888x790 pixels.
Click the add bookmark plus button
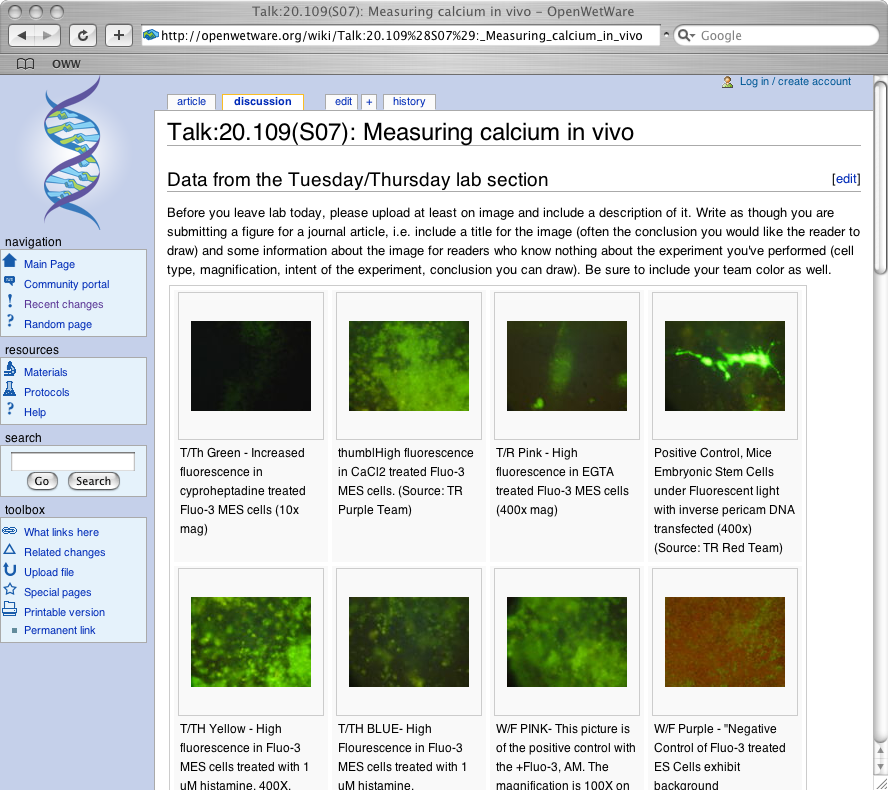pos(118,35)
